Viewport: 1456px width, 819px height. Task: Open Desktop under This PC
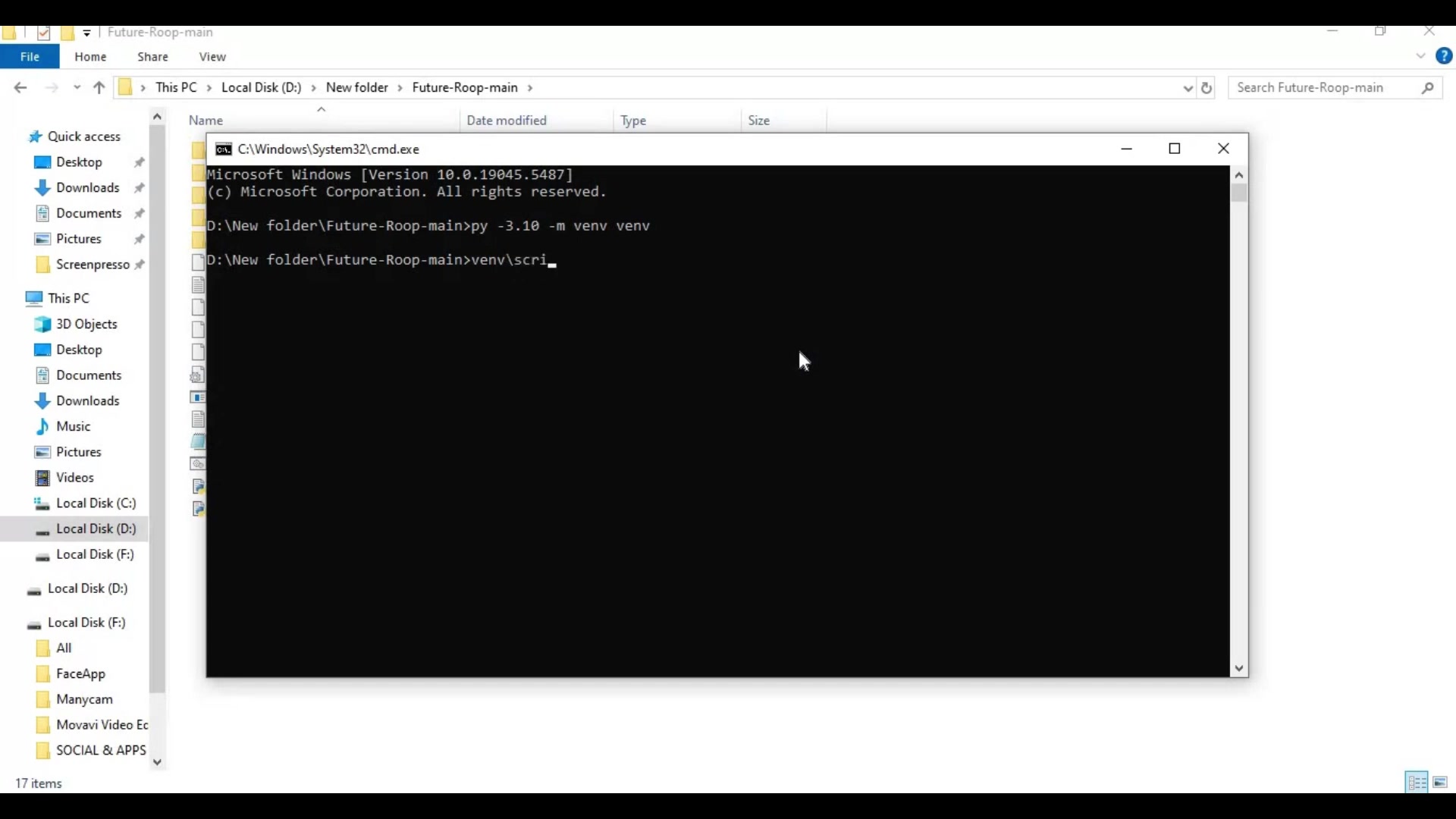click(x=79, y=350)
